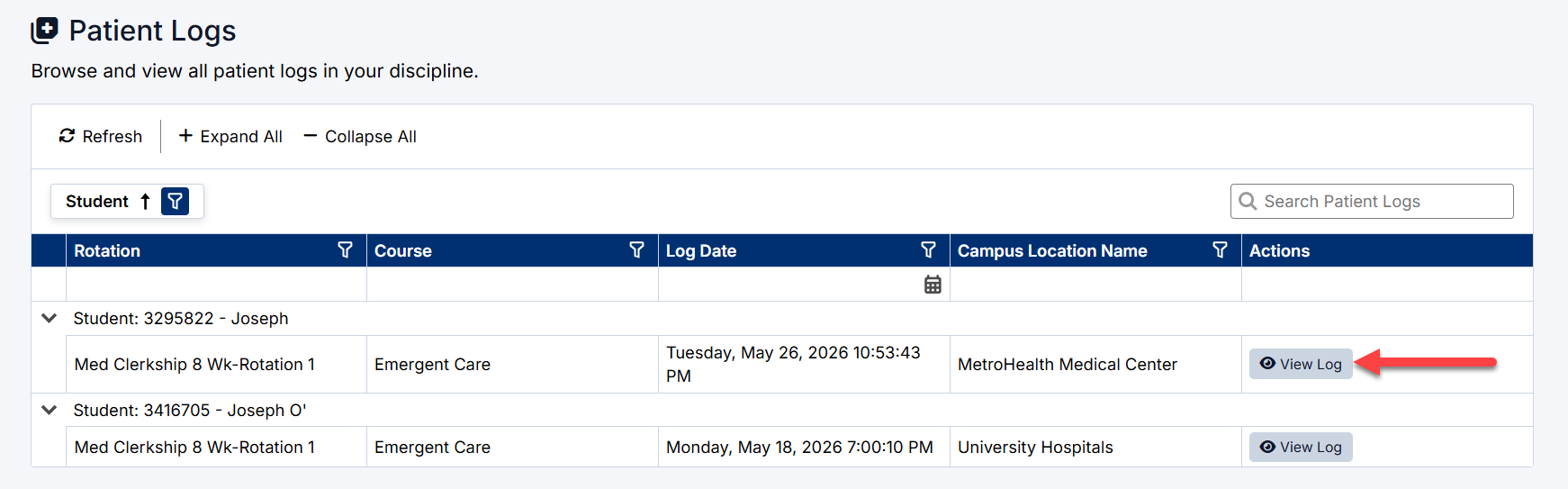
Task: Click the search magnifier icon
Action: click(1248, 201)
